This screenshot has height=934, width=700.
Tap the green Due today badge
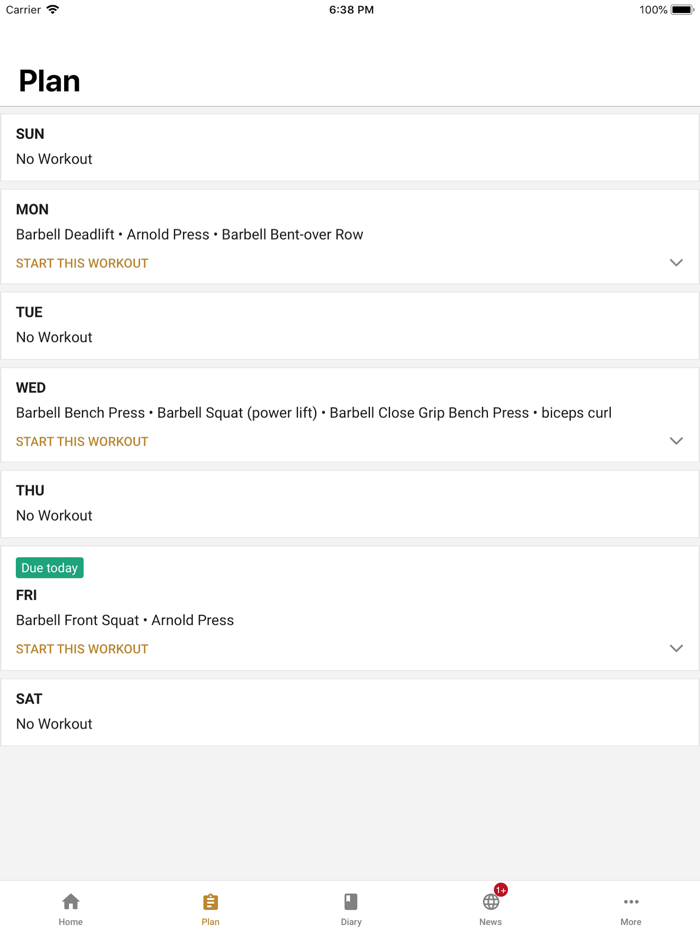point(49,567)
